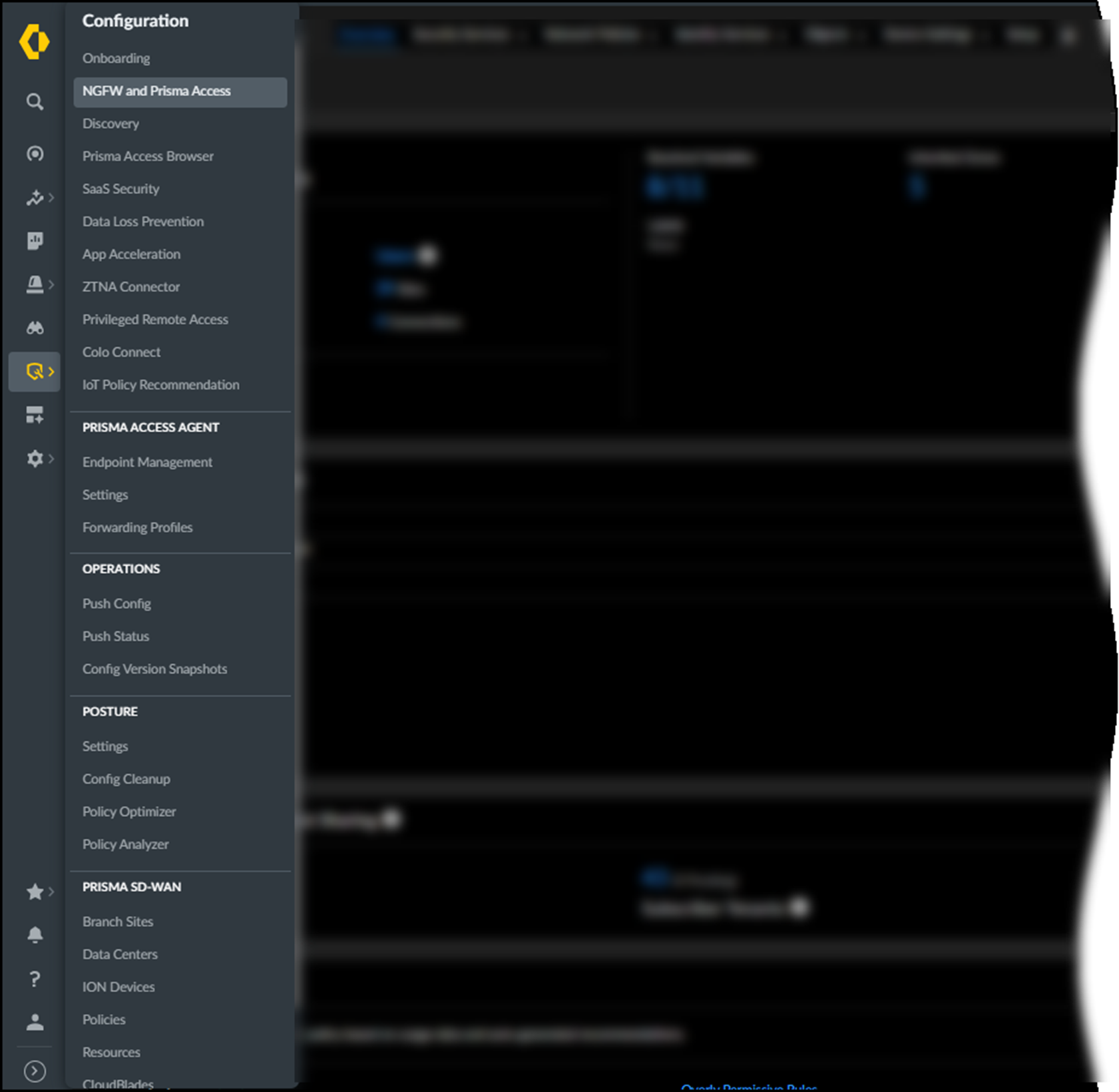Open the insights sparkle-graph sidebar icon
1119x1092 pixels.
point(35,198)
